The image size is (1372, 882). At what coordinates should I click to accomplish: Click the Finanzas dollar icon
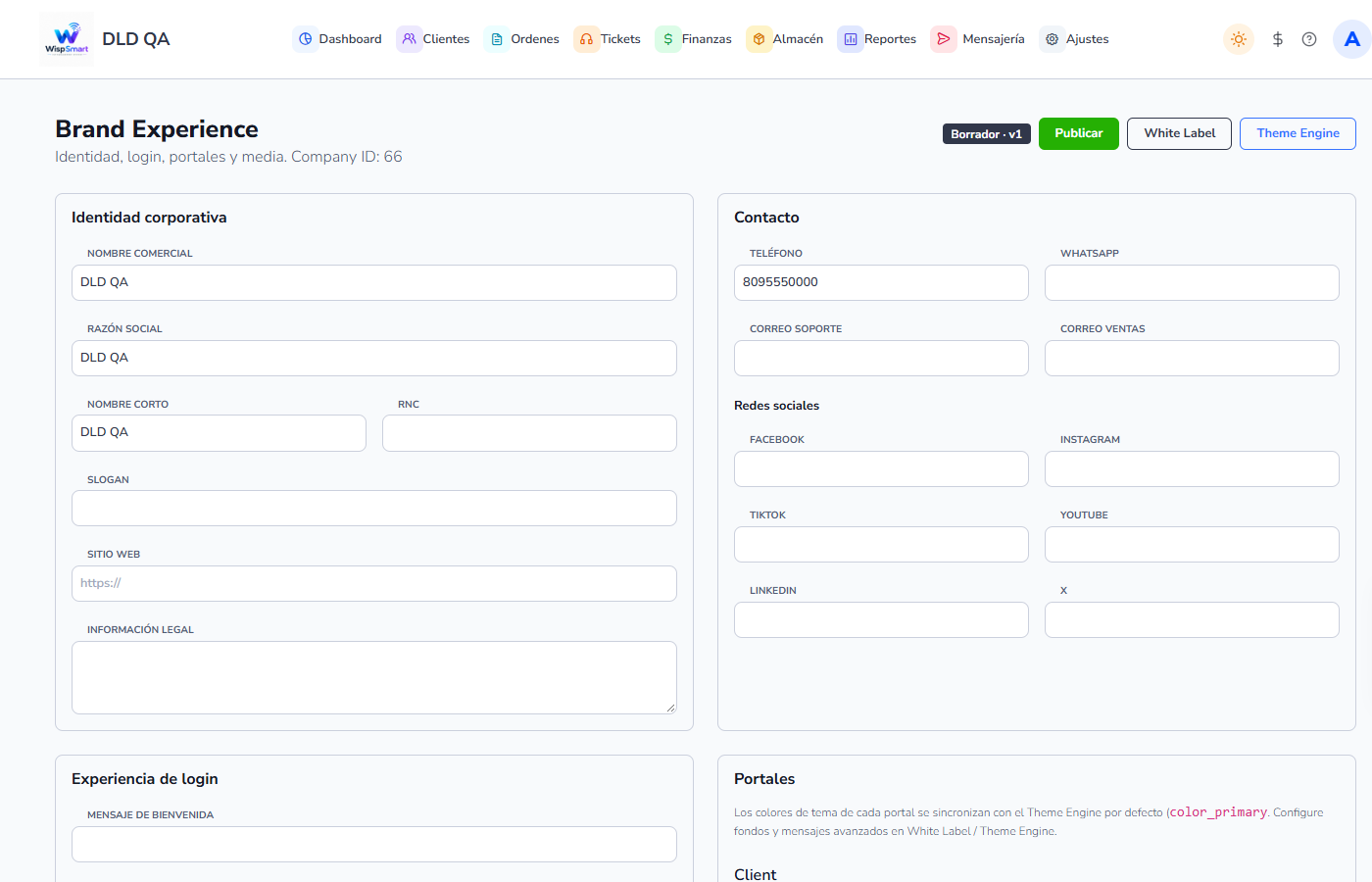pyautogui.click(x=668, y=39)
